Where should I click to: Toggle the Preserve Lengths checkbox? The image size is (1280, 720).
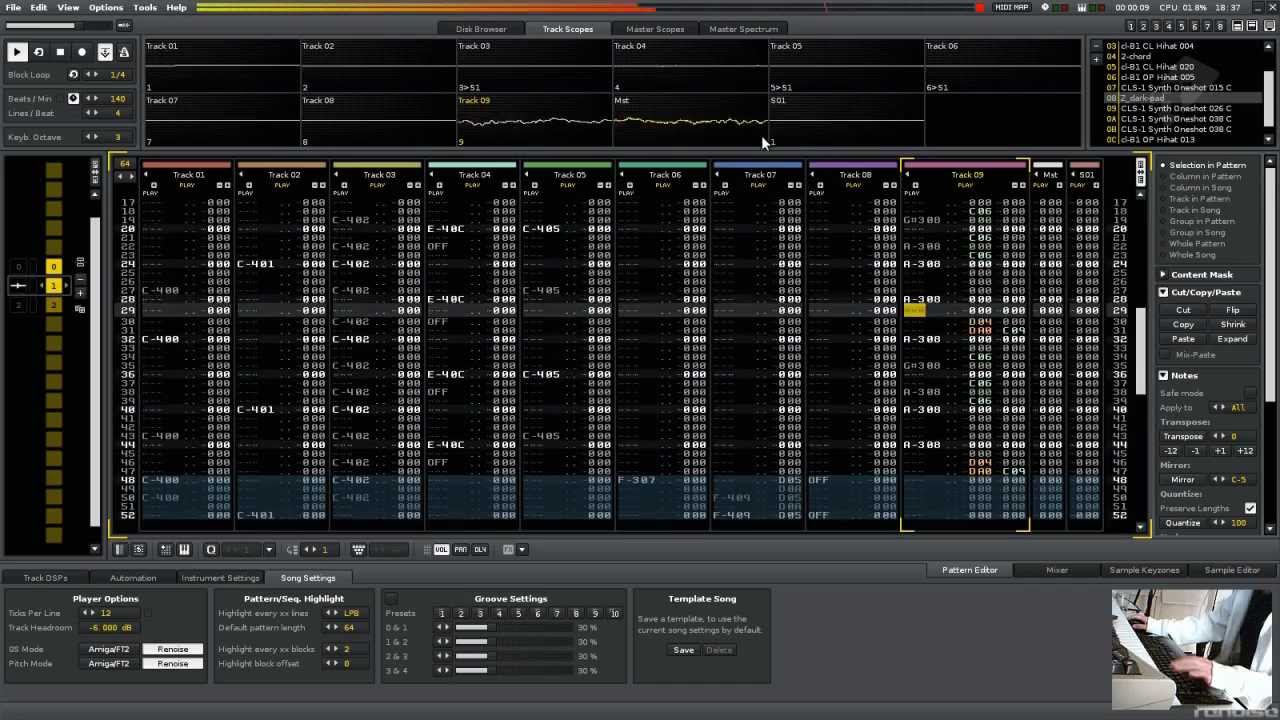[x=1250, y=508]
